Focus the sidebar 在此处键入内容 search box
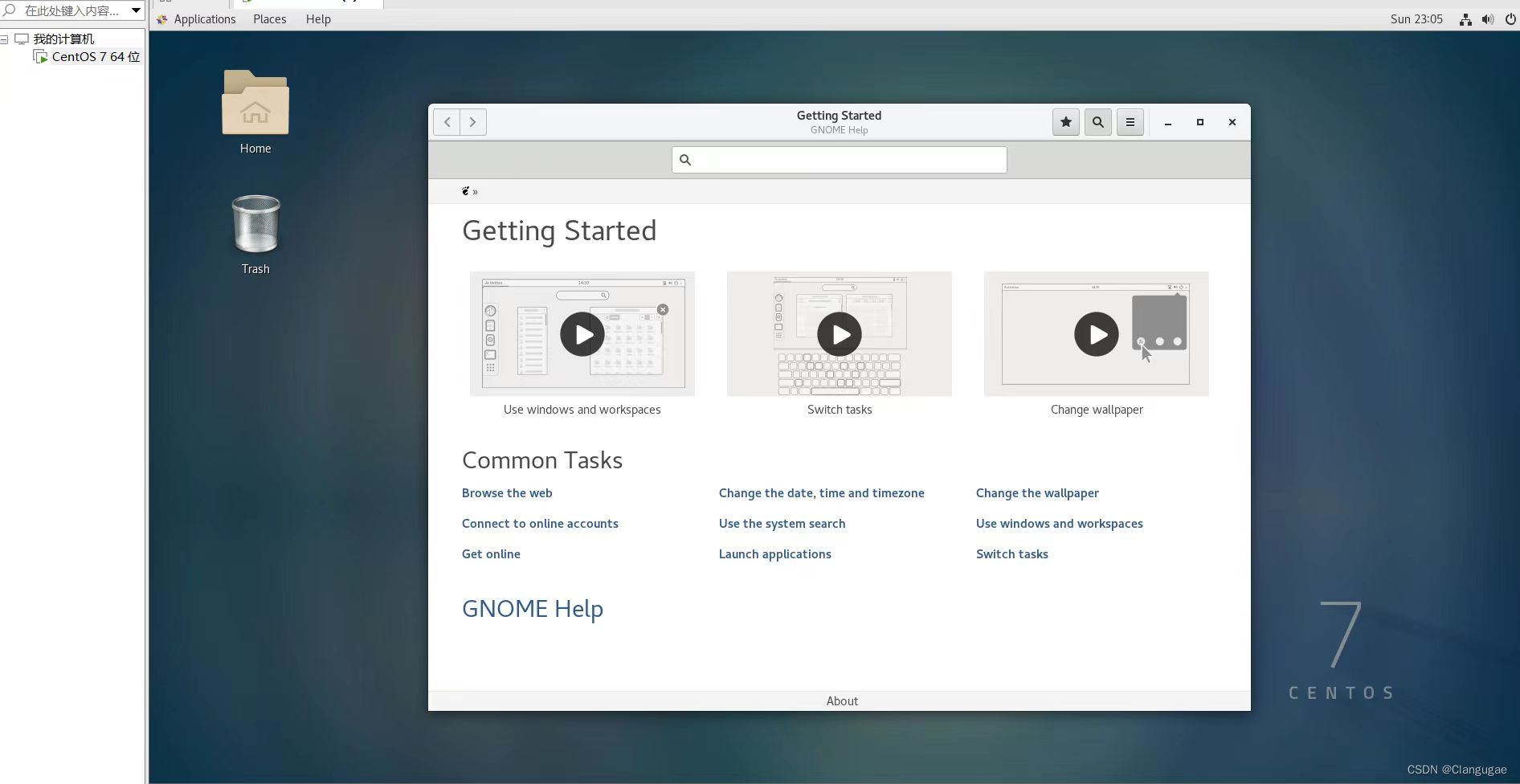 pos(72,10)
